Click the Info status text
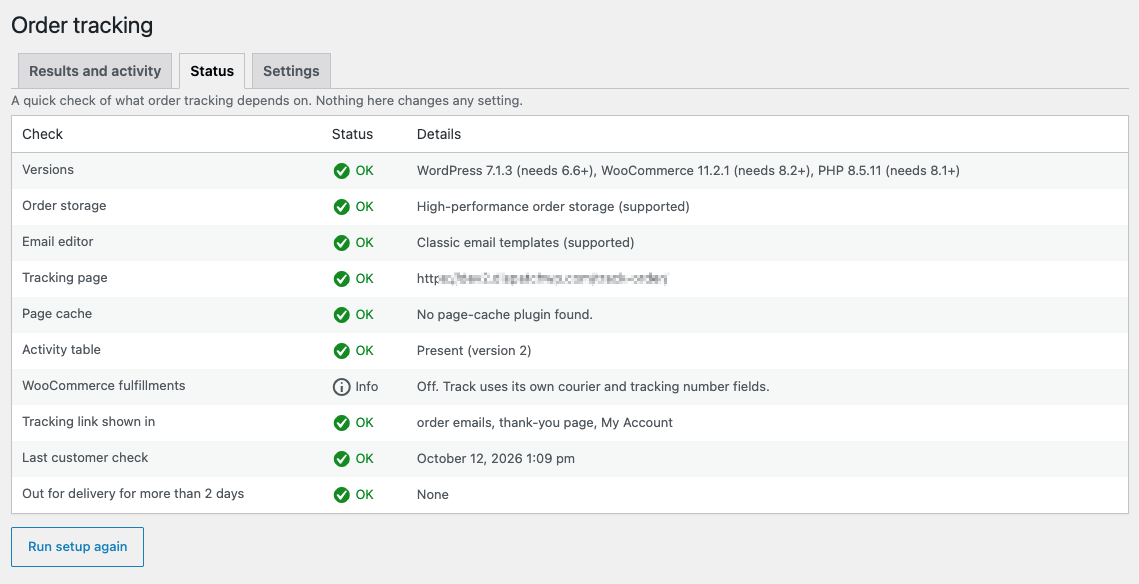Screen dimensions: 1139x584 point(367,387)
